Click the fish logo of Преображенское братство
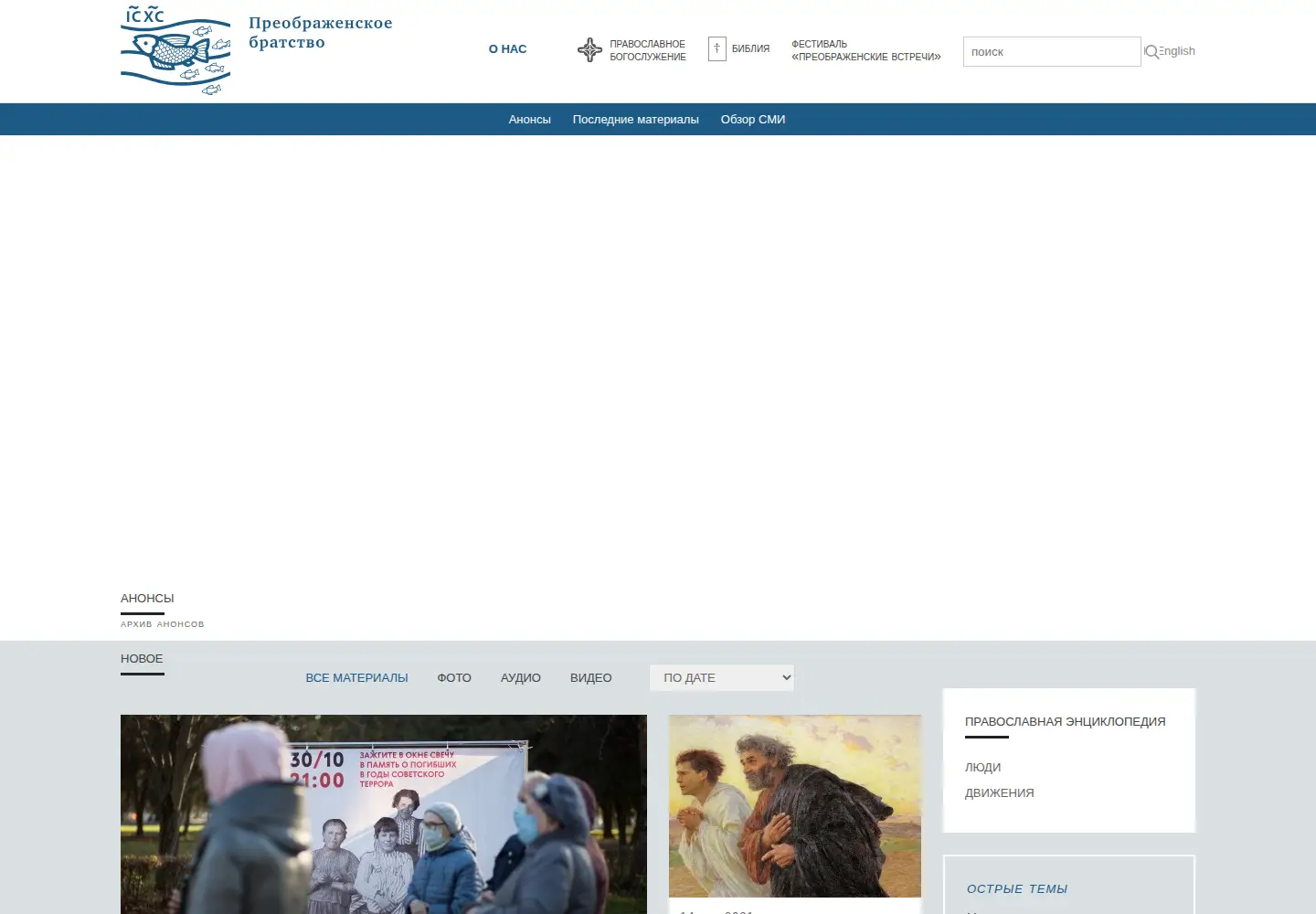The width and height of the screenshot is (1316, 914). pos(175,50)
